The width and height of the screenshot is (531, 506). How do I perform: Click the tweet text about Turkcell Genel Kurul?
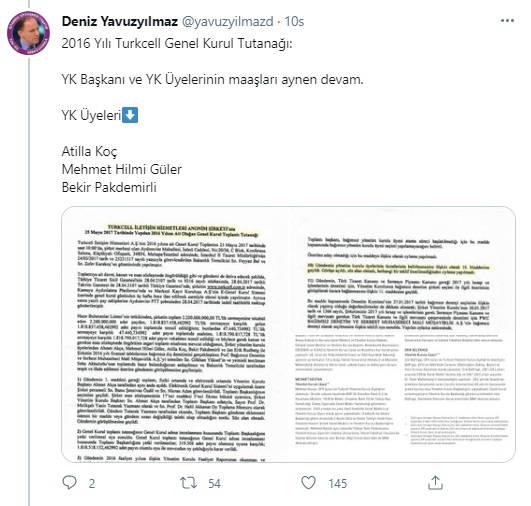(177, 44)
